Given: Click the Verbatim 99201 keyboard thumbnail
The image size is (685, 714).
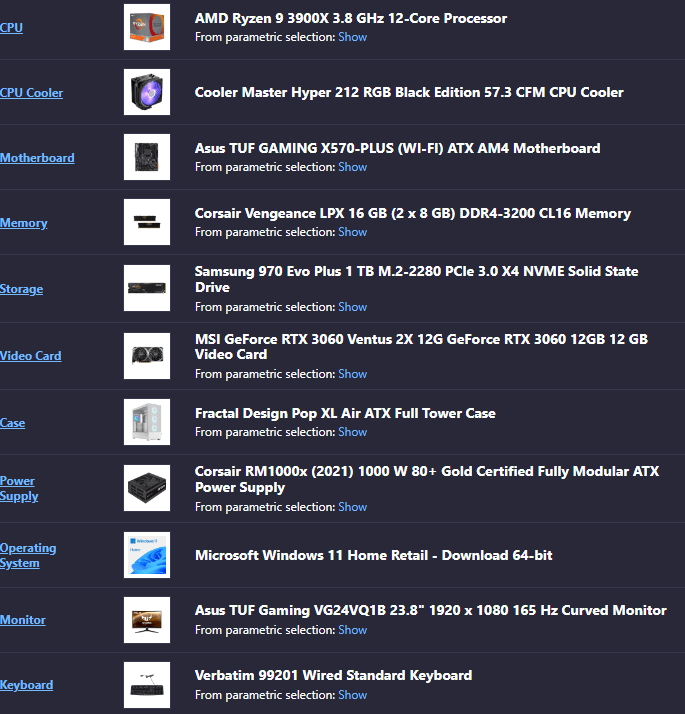Looking at the screenshot, I should coord(147,685).
